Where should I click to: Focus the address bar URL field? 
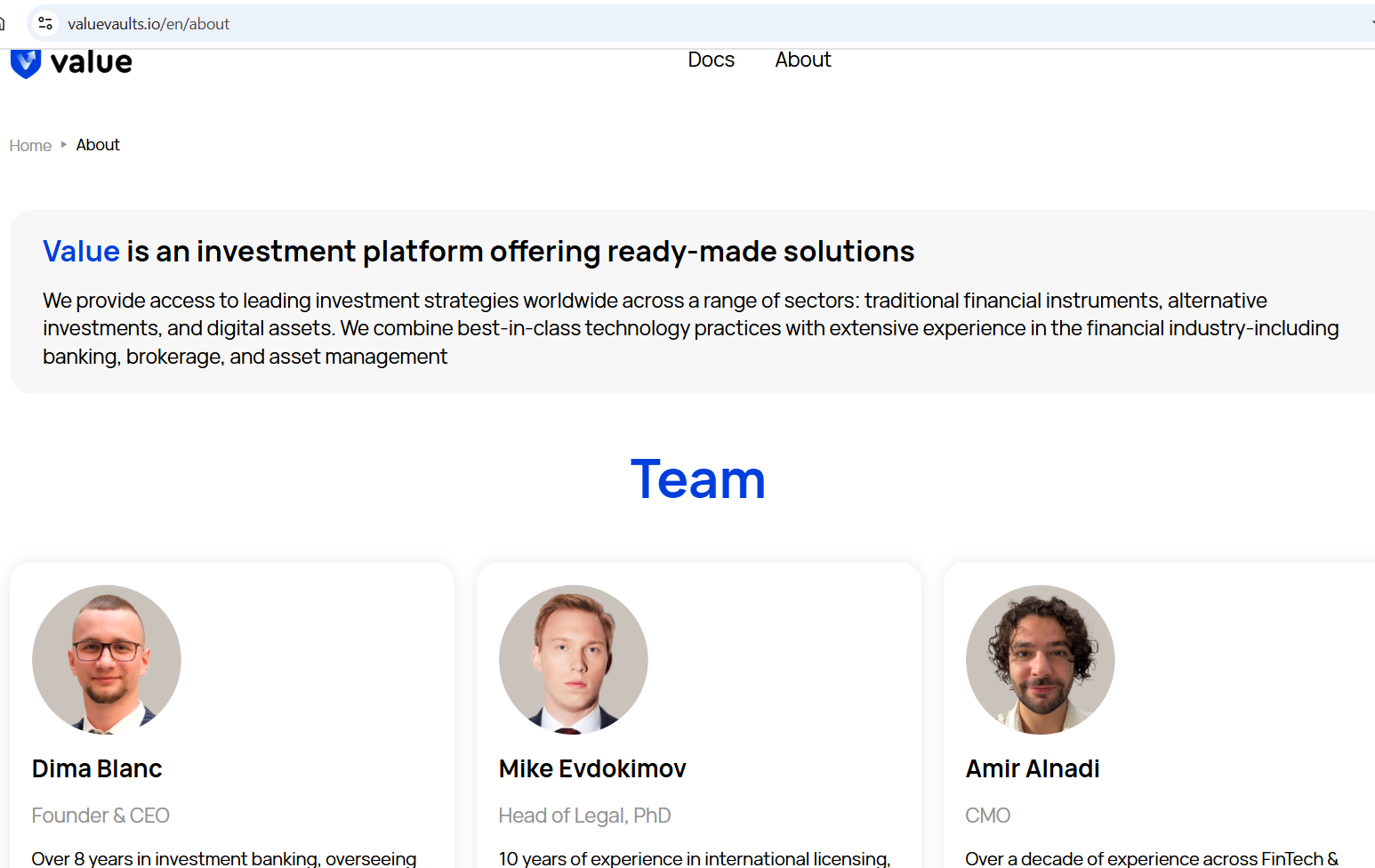(x=356, y=24)
